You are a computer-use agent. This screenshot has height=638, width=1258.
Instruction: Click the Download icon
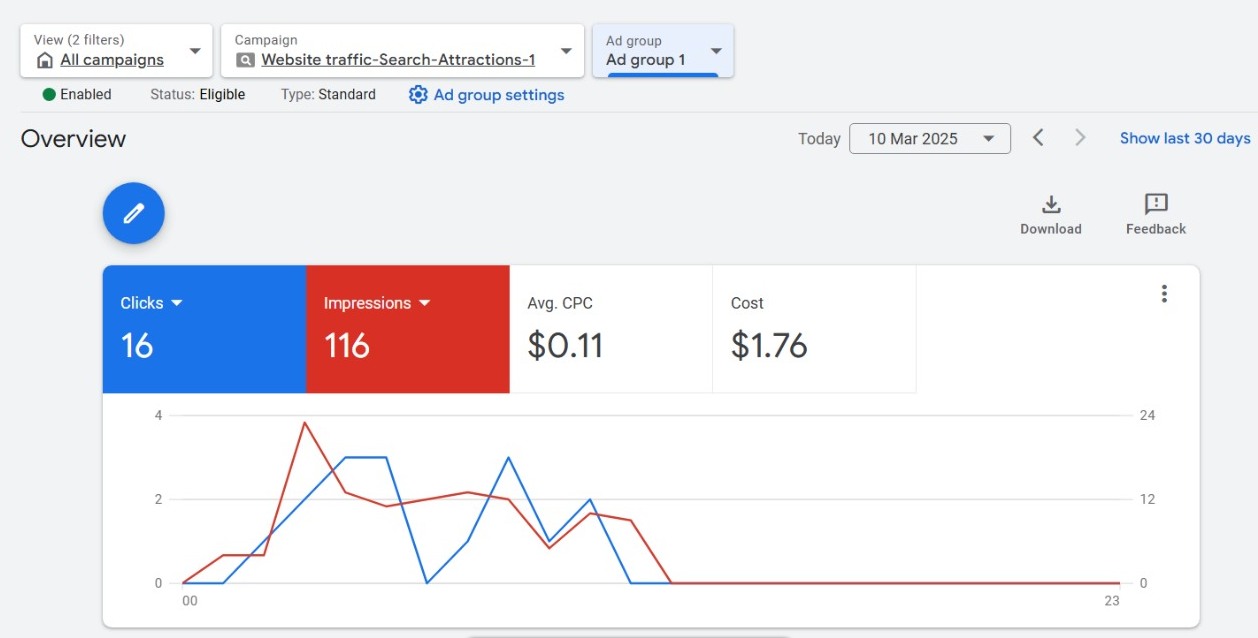[1051, 205]
